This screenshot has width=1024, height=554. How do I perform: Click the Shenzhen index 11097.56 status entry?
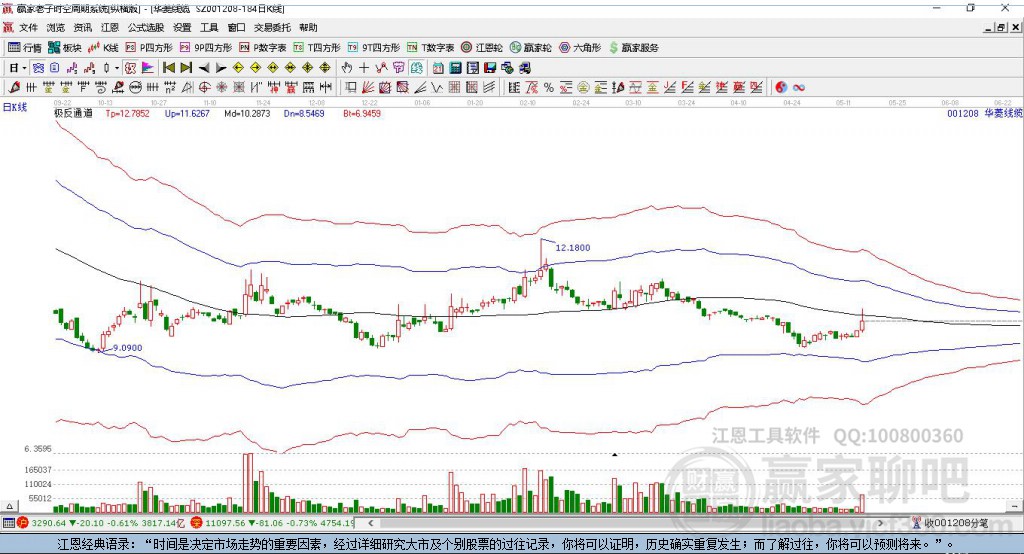274,523
